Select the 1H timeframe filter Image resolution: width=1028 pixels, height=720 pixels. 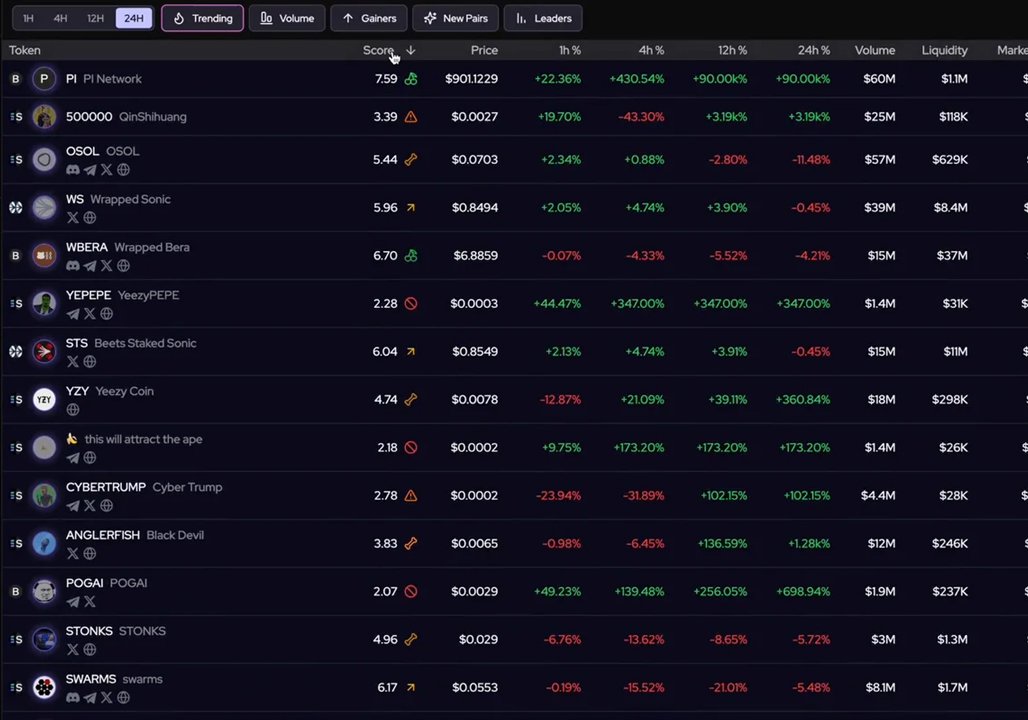(x=28, y=17)
